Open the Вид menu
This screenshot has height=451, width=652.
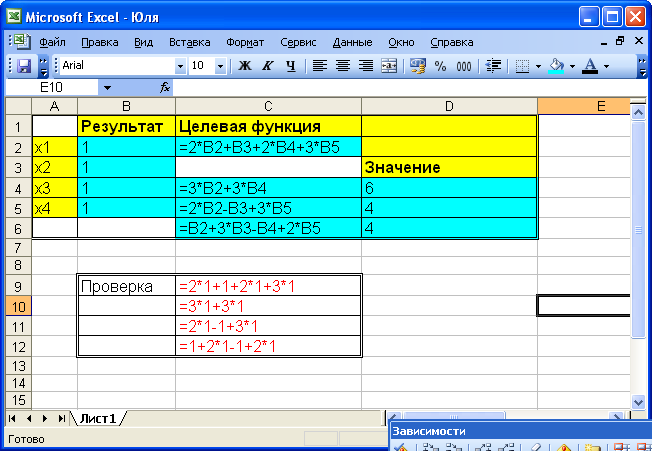pyautogui.click(x=143, y=42)
